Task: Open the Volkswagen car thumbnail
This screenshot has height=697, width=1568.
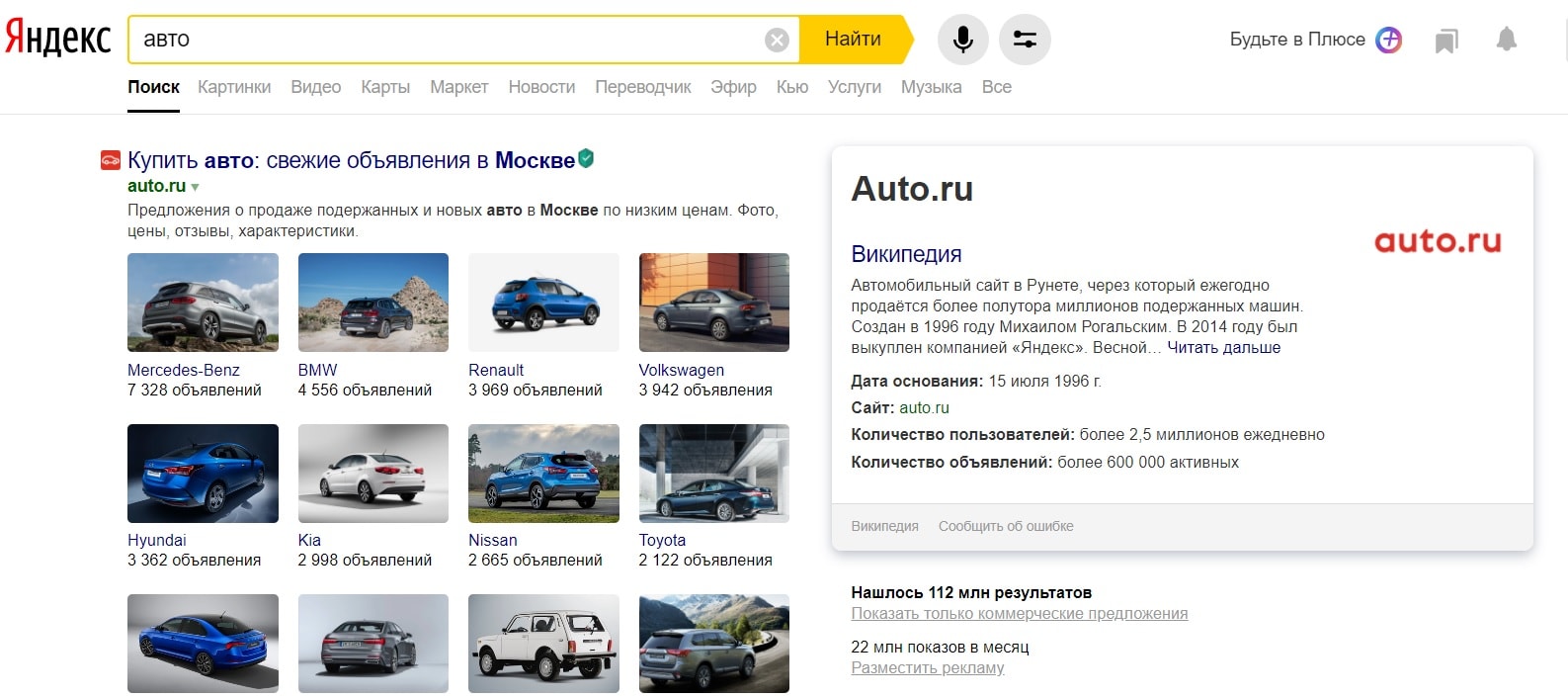Action: 714,303
